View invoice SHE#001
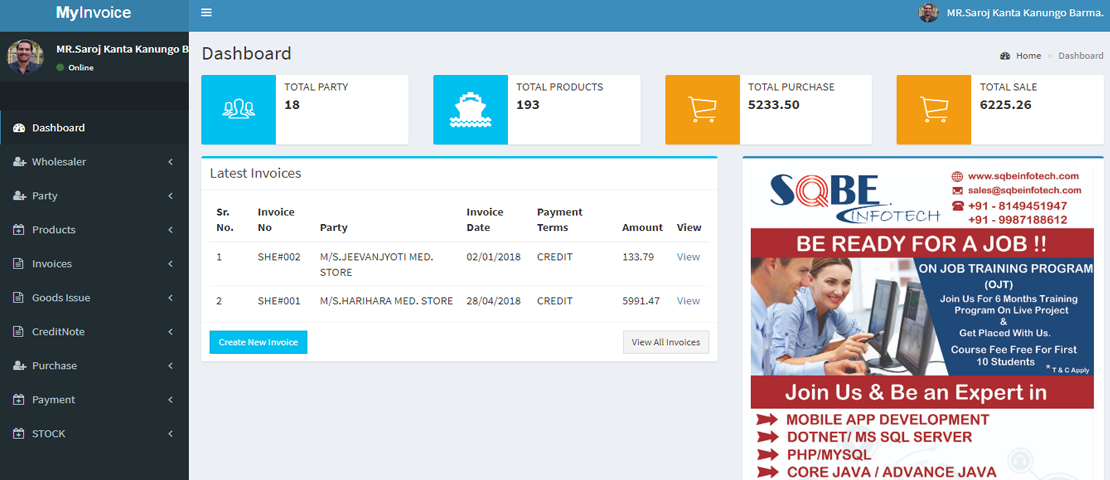 coord(688,301)
